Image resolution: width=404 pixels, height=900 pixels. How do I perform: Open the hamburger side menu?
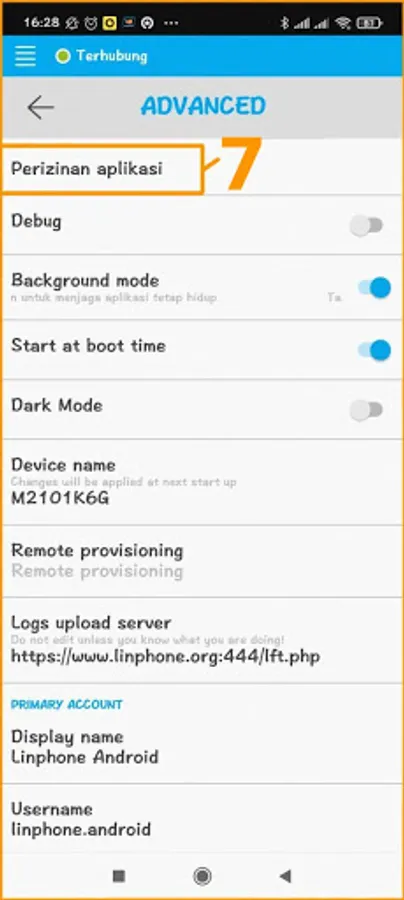point(25,56)
